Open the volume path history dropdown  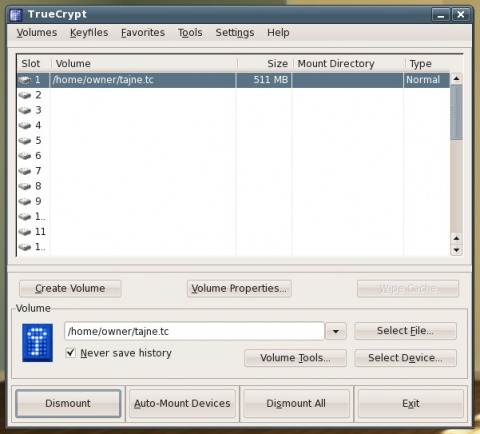[336, 331]
